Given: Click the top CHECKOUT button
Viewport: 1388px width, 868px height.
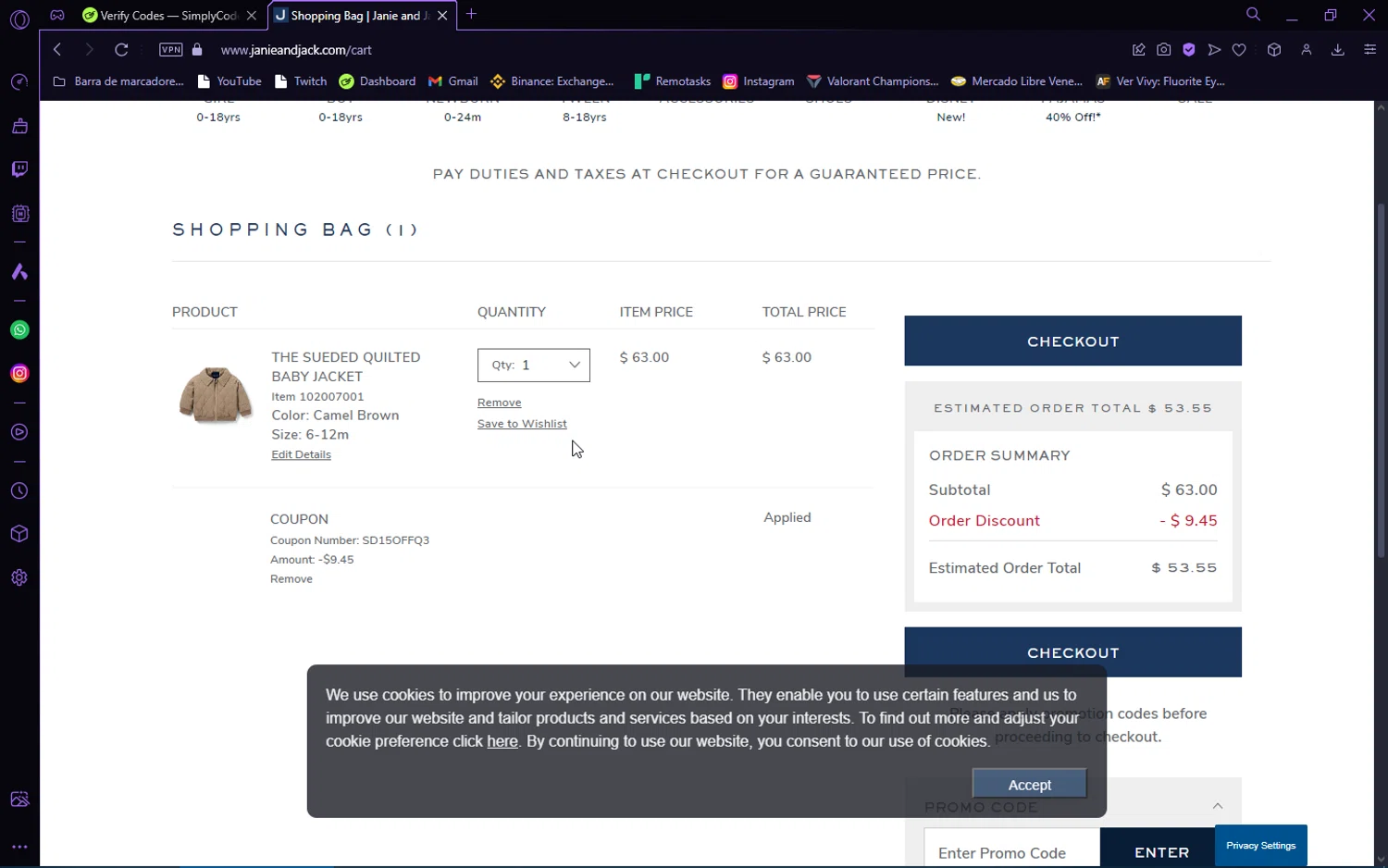Looking at the screenshot, I should click(1072, 341).
